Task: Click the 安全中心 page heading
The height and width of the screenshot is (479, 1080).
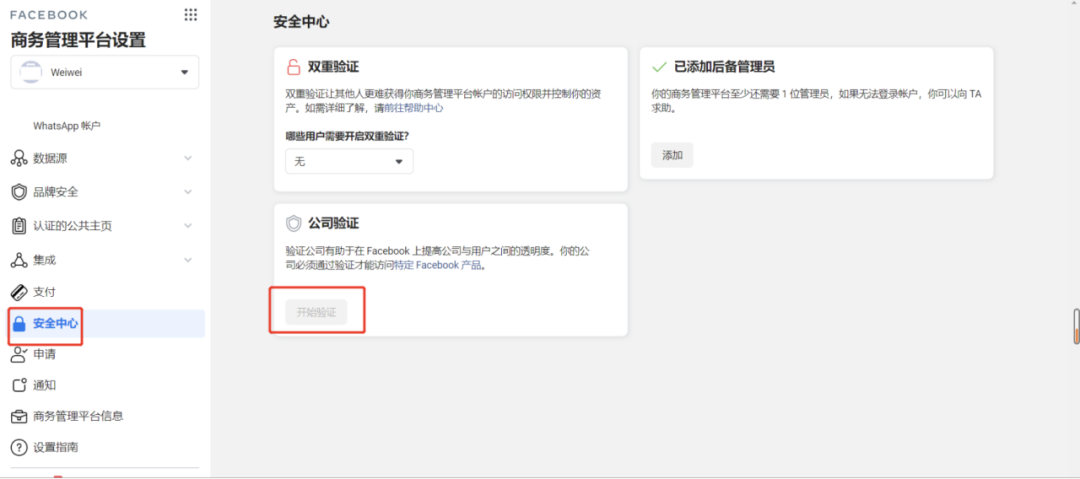Action: tap(301, 22)
